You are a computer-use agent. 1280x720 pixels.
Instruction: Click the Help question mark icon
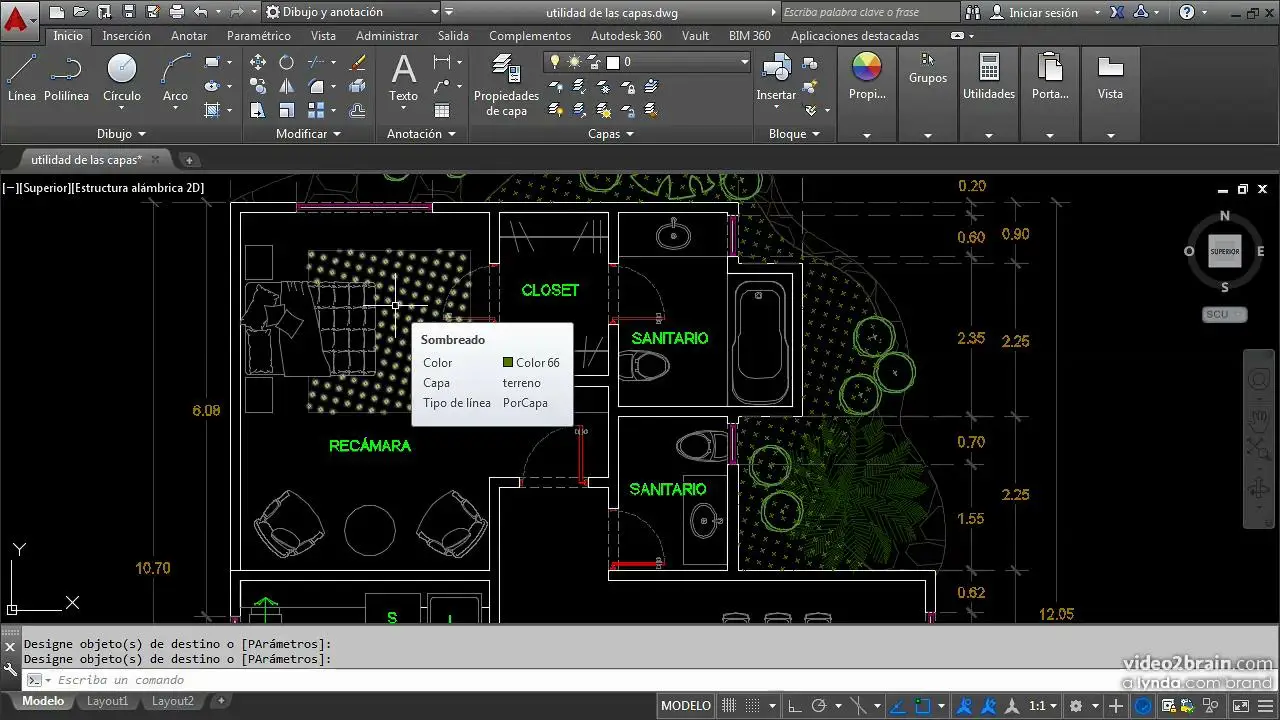point(1187,12)
